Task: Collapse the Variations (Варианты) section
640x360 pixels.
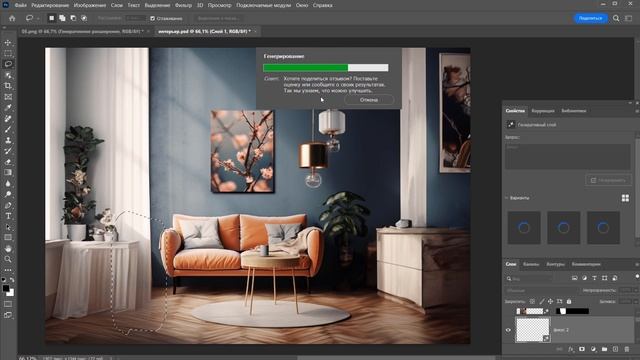Action: tap(507, 198)
